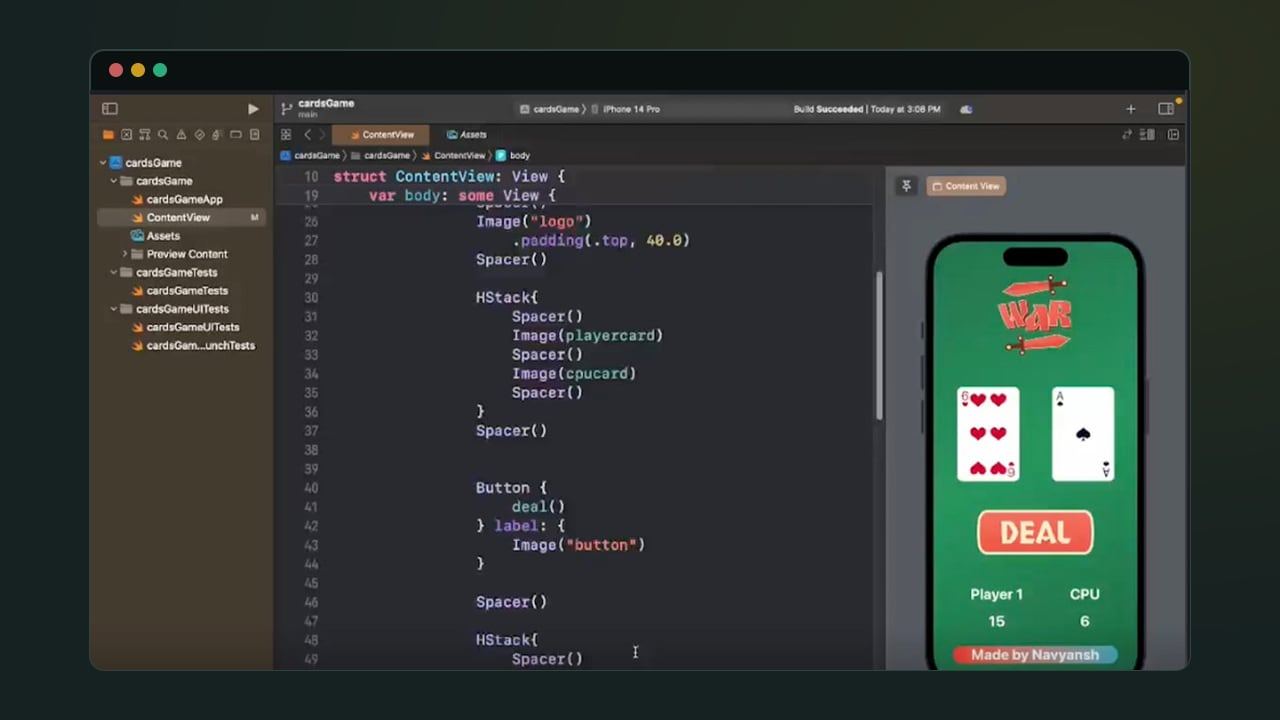
Task: Collapse the cardsGameUITests folder
Action: [x=114, y=309]
